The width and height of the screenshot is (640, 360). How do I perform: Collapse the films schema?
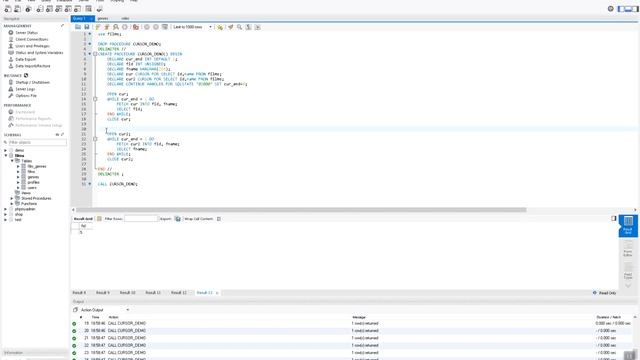click(5, 156)
